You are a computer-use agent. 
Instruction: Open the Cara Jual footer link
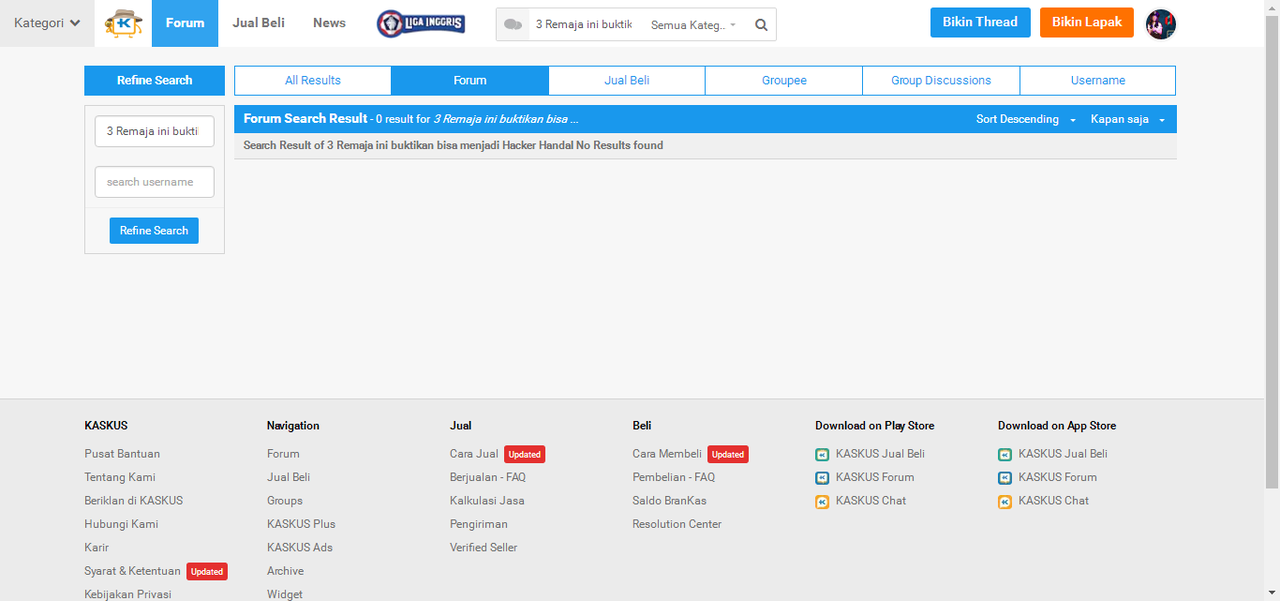click(x=474, y=454)
